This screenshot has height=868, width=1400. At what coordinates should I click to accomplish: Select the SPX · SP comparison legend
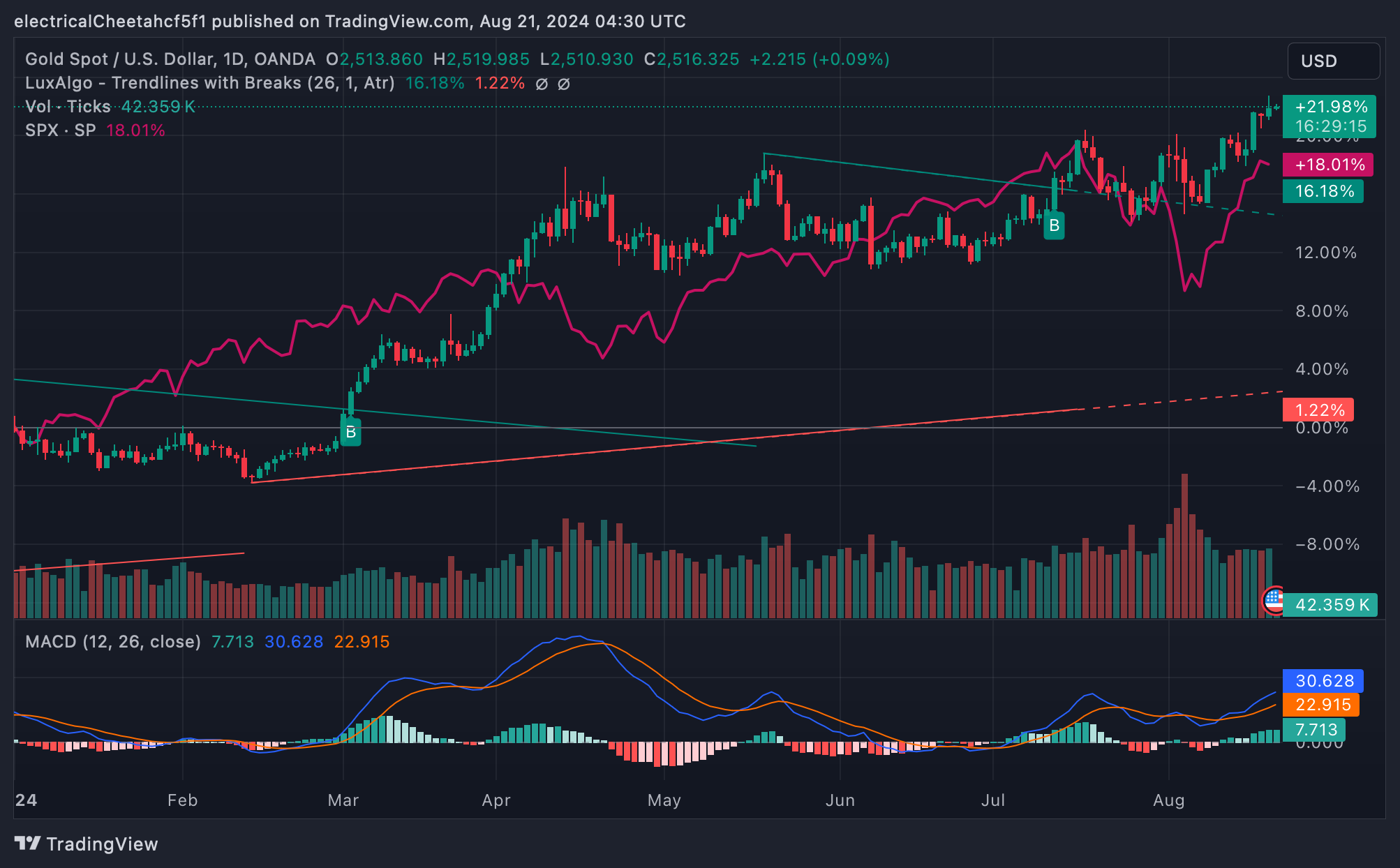pos(61,130)
